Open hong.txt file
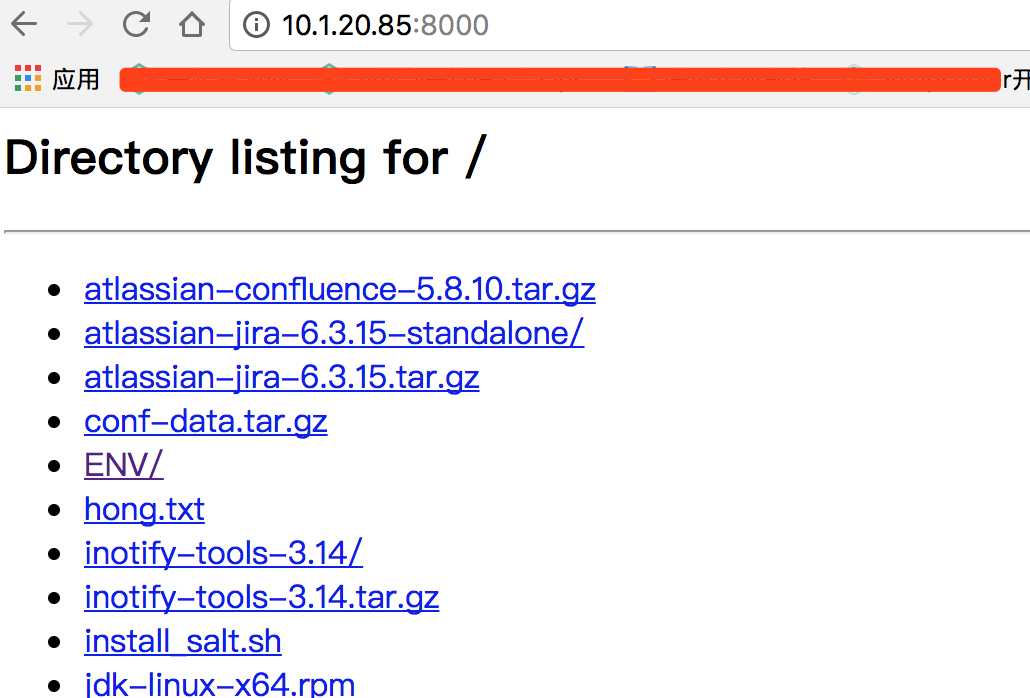This screenshot has width=1030, height=698. 145,510
